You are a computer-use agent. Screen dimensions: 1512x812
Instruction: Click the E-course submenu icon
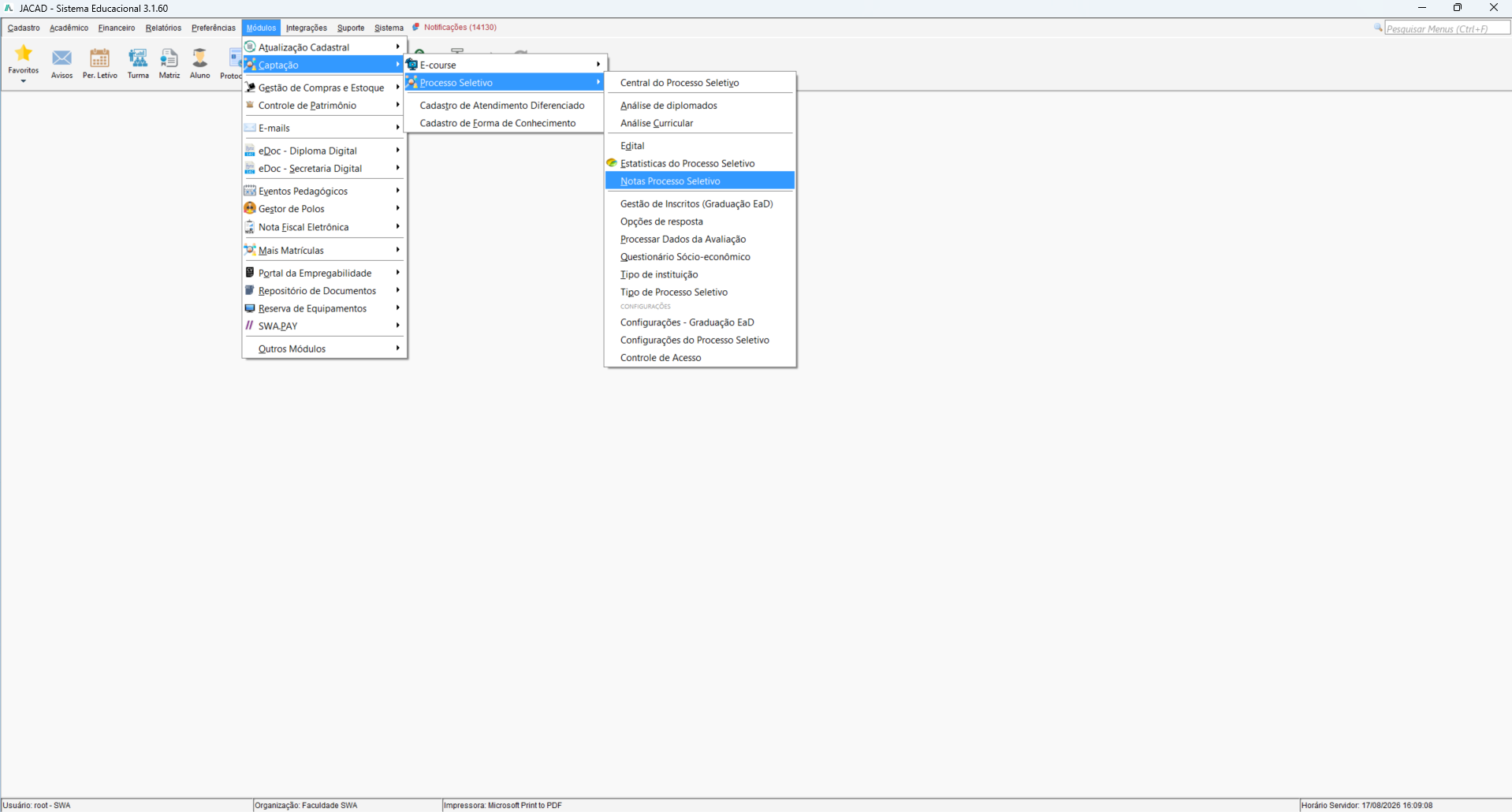412,65
